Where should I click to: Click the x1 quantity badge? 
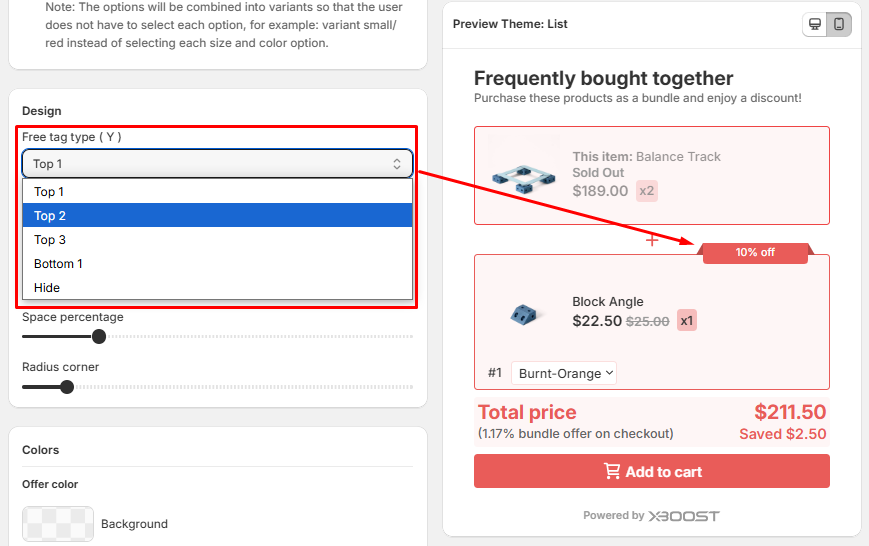pos(687,321)
